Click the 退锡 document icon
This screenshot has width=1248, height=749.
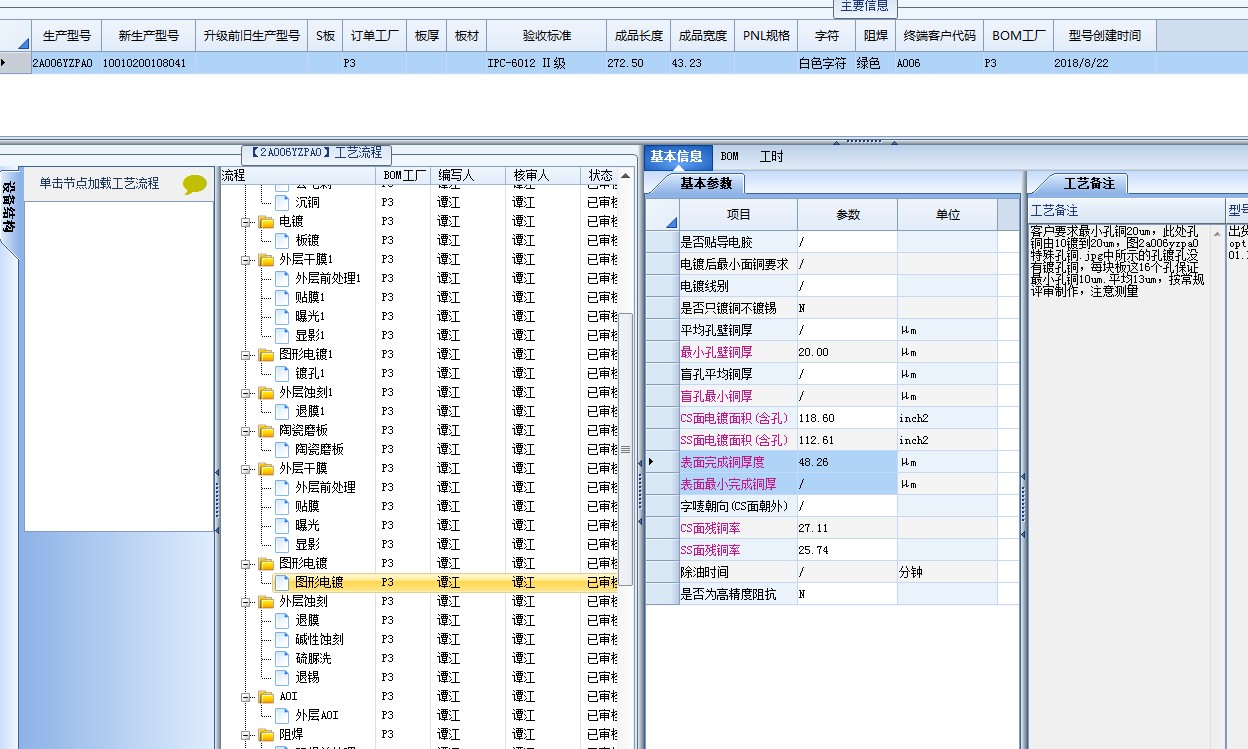click(x=282, y=677)
